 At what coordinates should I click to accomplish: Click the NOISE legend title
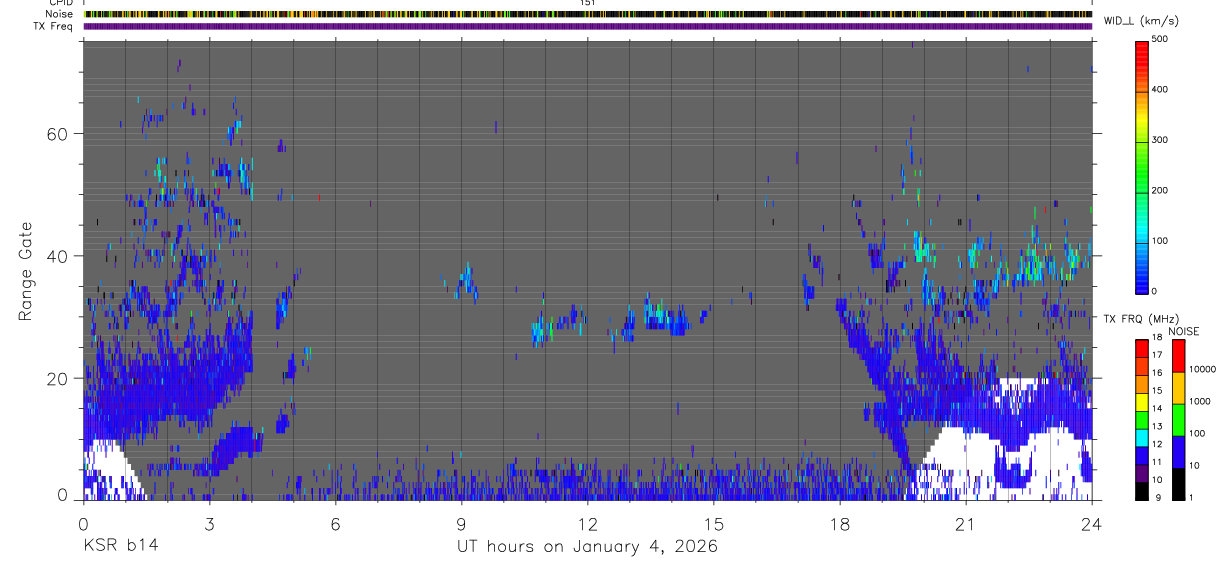tap(1183, 331)
